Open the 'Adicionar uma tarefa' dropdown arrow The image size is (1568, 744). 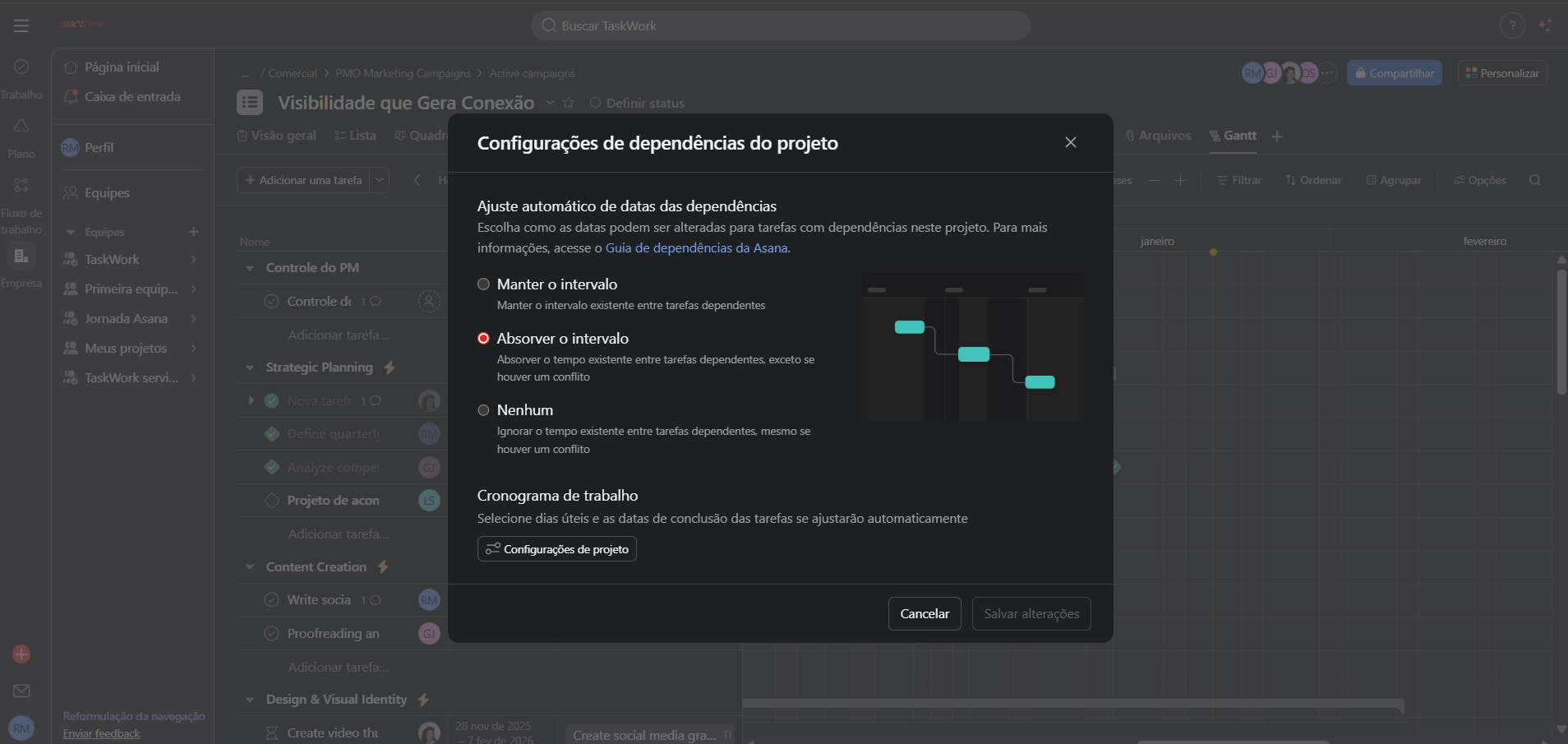[x=379, y=180]
